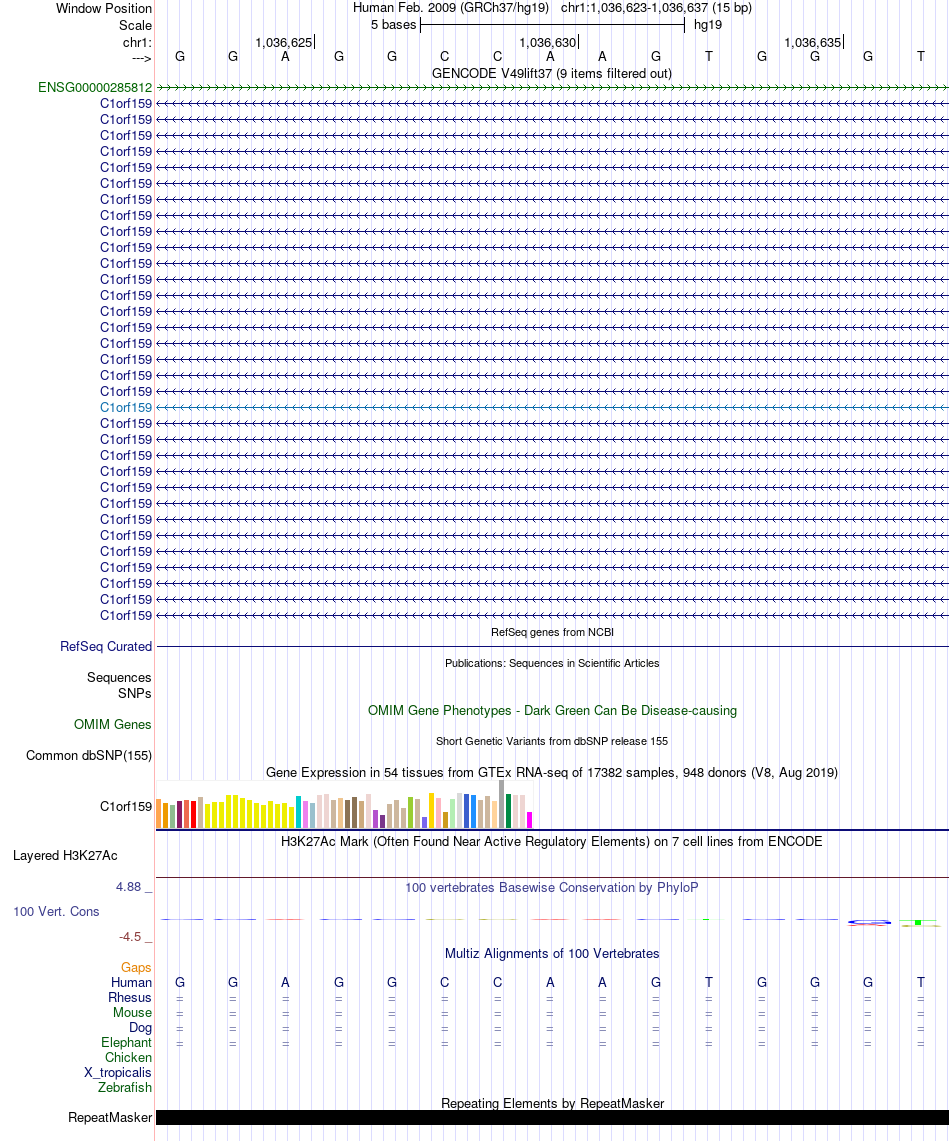This screenshot has height=1141, width=950.
Task: Click the light-blue highlighted C1orf159 transcript line
Action: pos(552,408)
